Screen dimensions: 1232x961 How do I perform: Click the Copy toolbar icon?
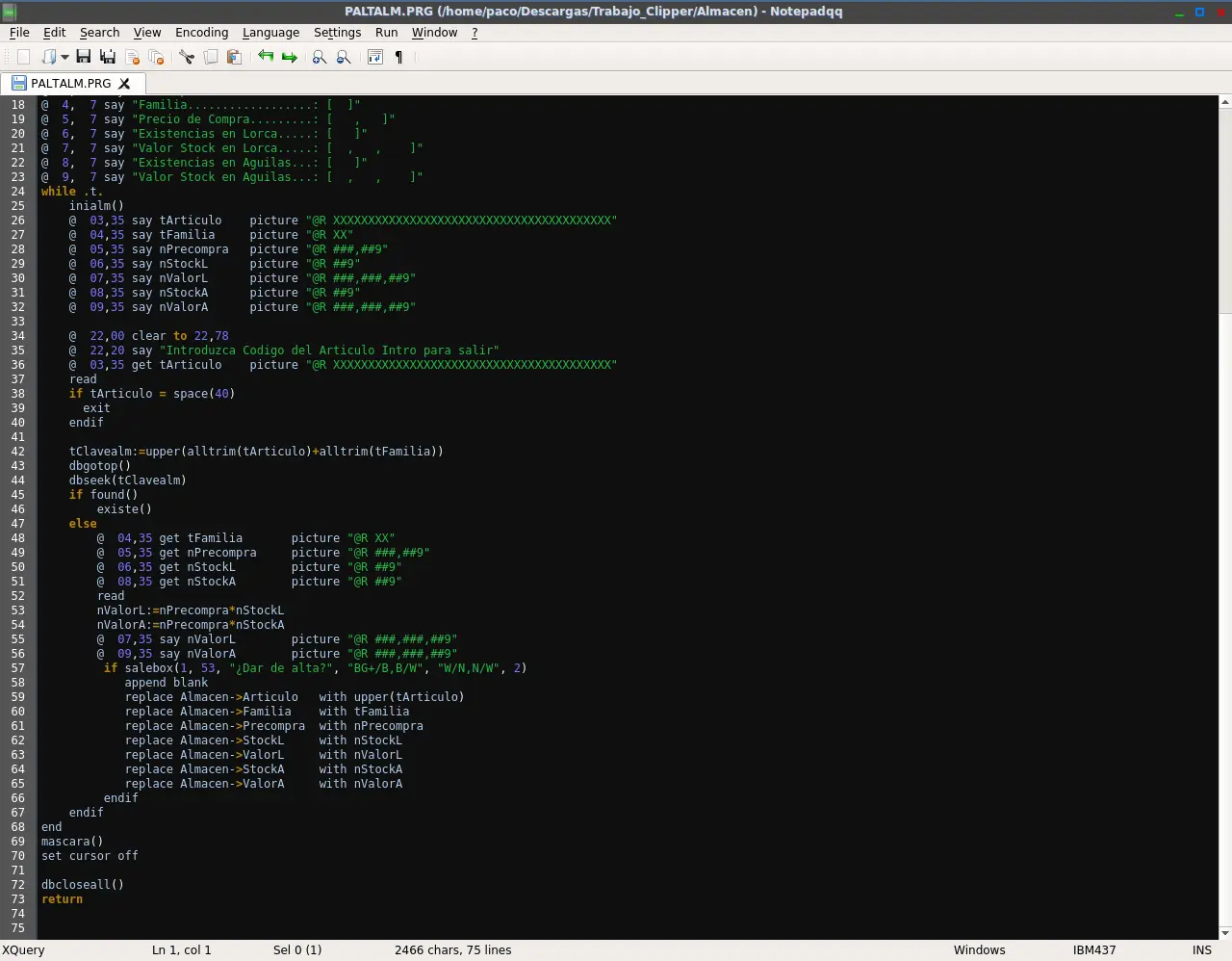[x=211, y=57]
